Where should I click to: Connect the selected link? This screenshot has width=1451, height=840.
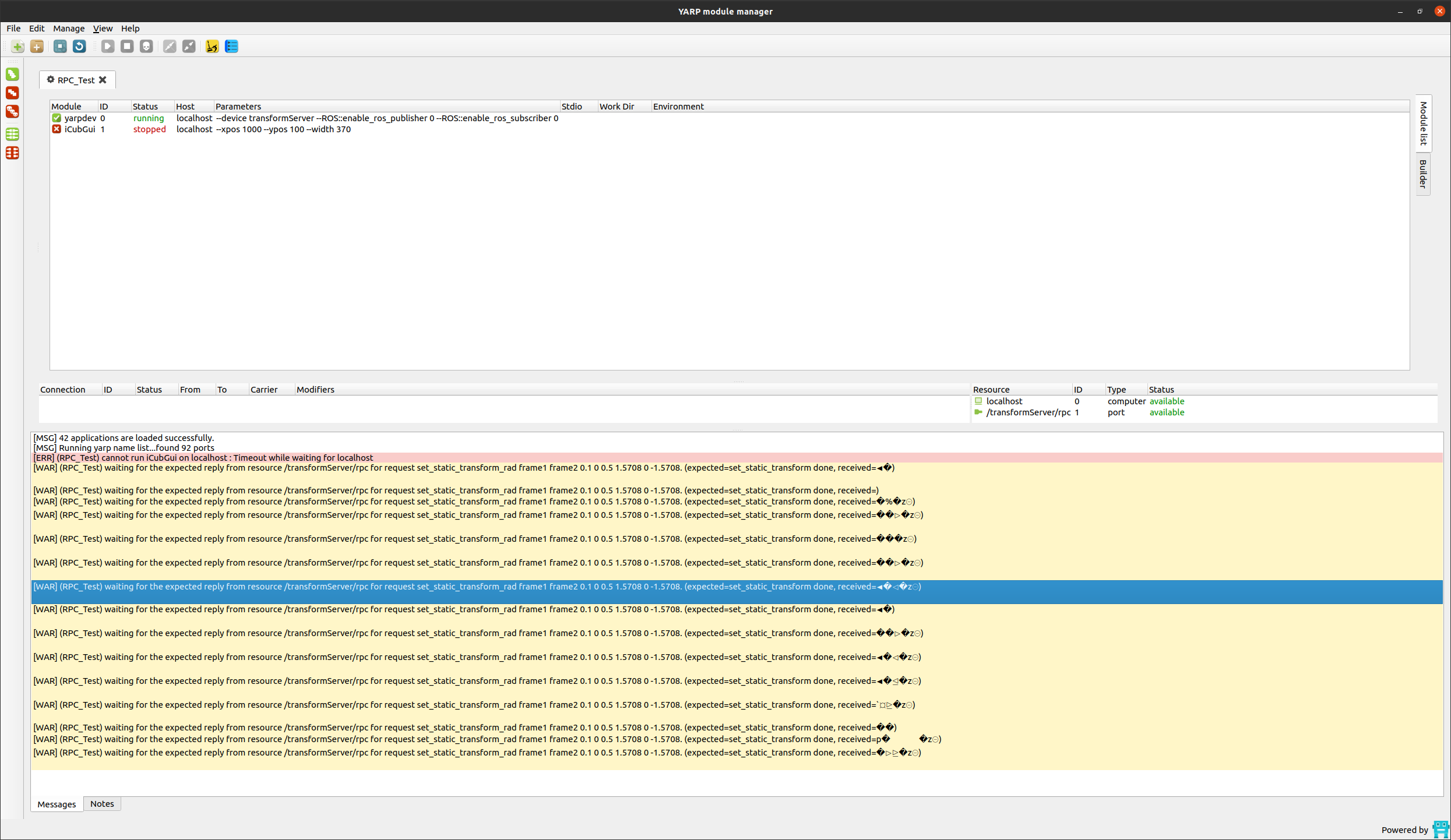[x=169, y=46]
